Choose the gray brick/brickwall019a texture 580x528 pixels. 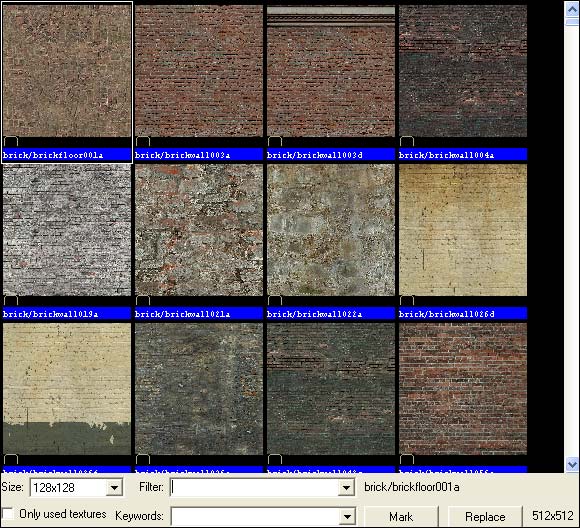tap(67, 230)
